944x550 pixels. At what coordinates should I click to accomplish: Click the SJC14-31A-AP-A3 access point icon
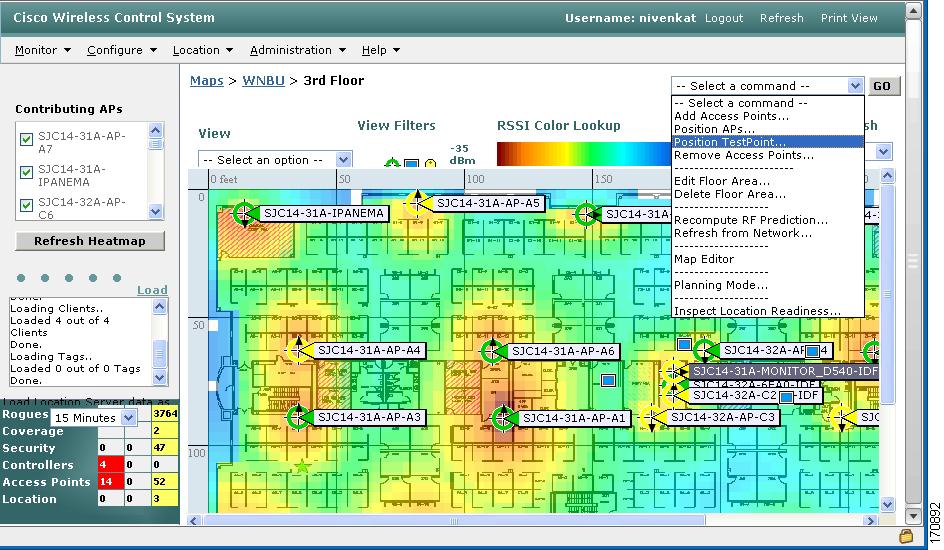click(298, 417)
